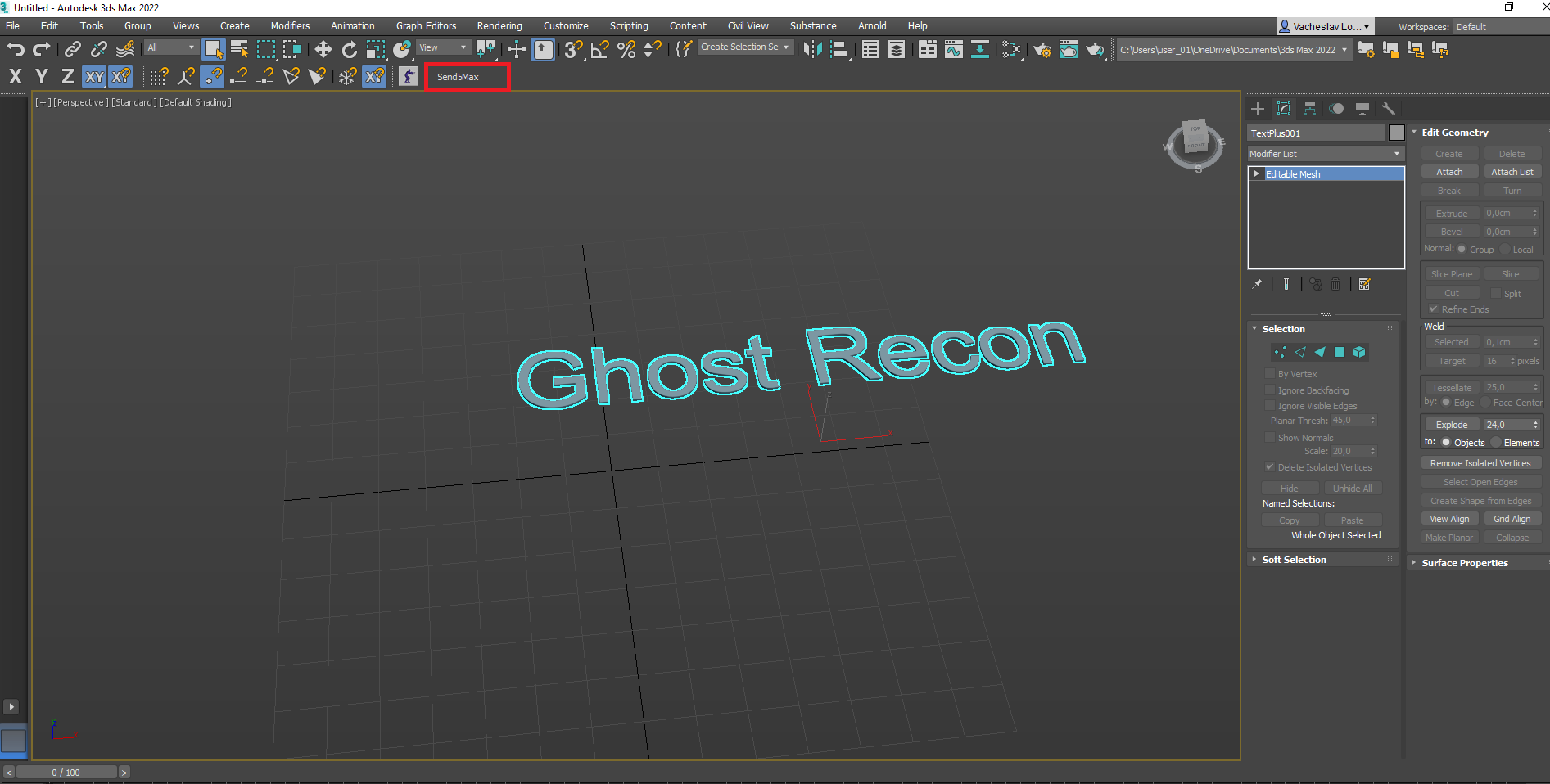Click the Undo arrow icon
The width and height of the screenshot is (1550, 784).
point(16,49)
